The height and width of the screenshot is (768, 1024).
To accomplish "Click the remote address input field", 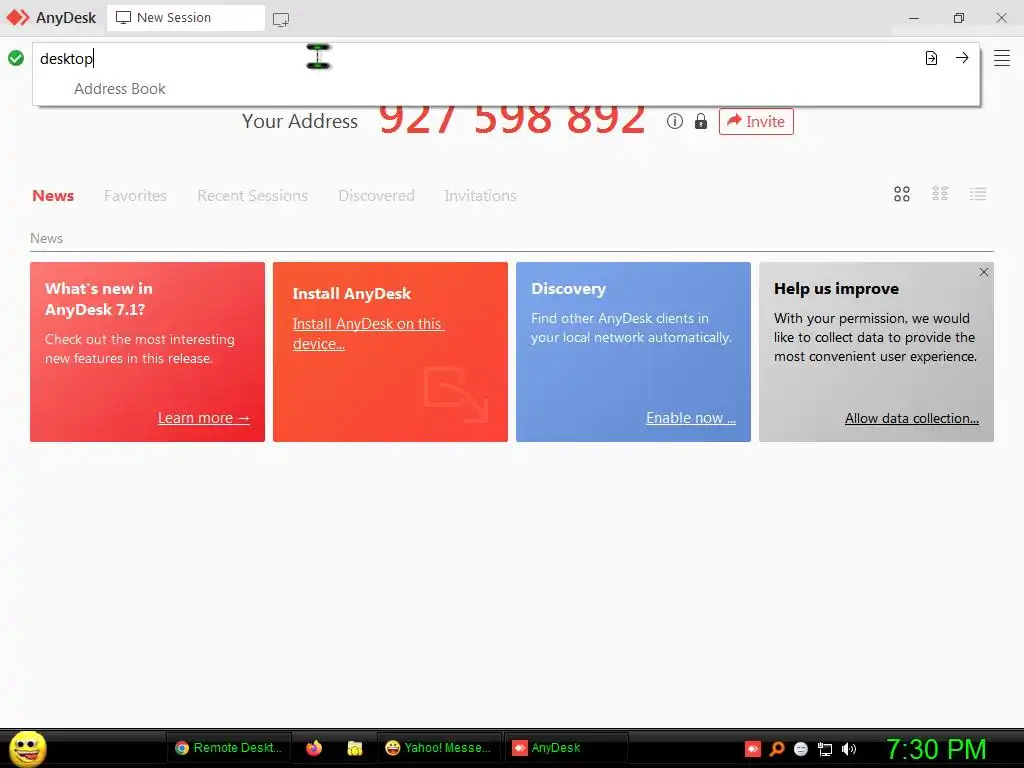I will pos(477,58).
